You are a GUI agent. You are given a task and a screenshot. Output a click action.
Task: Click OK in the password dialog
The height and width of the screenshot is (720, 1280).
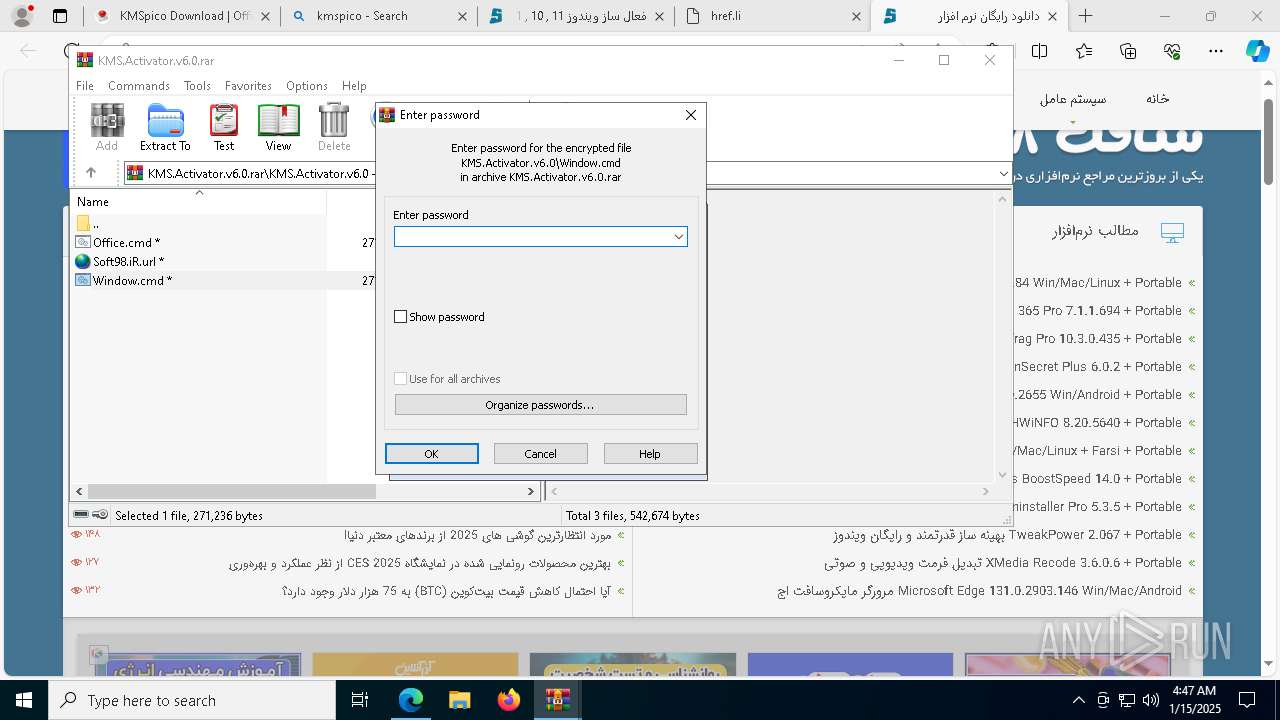431,454
